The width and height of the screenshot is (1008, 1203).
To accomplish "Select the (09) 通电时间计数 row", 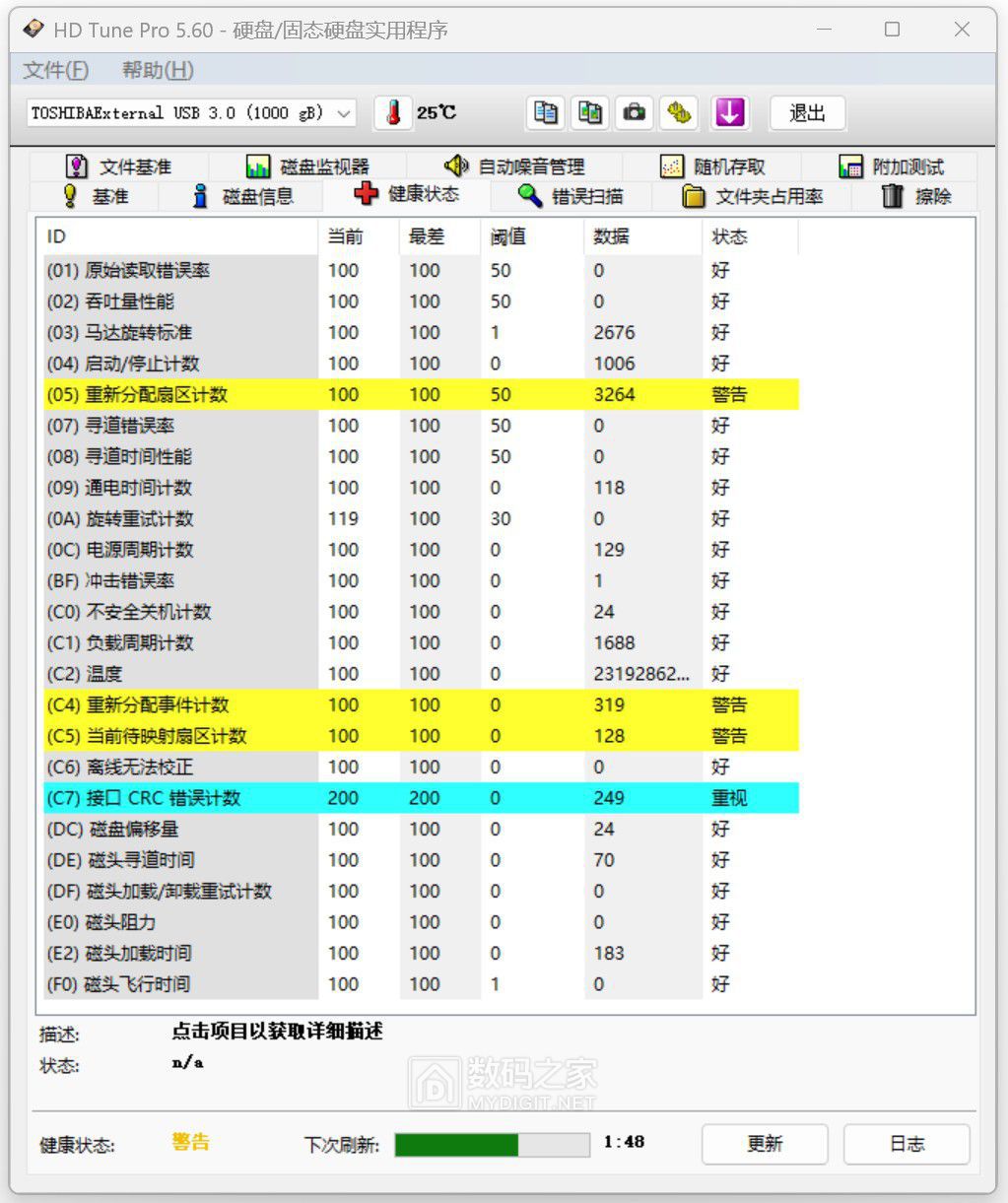I will [421, 488].
